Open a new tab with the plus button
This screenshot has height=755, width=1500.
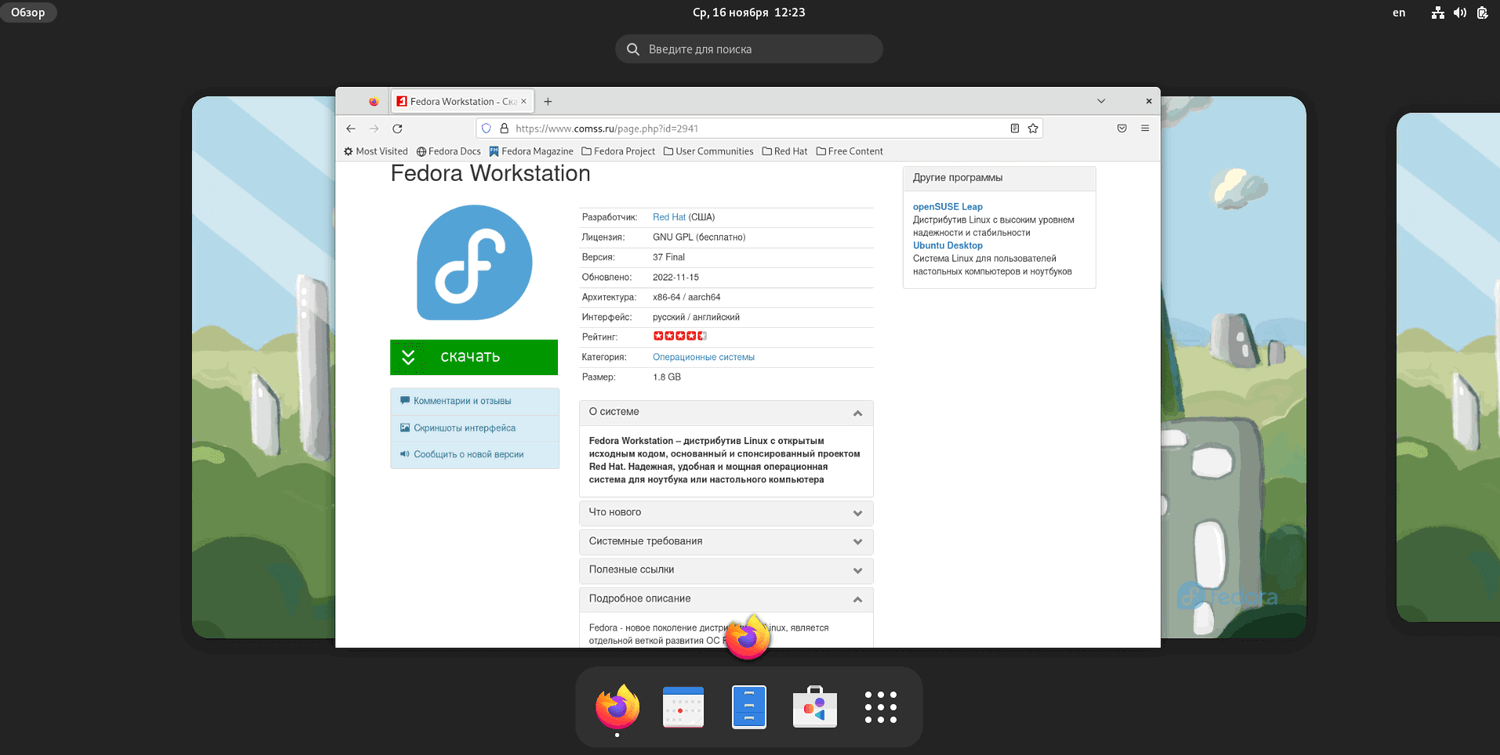[548, 101]
